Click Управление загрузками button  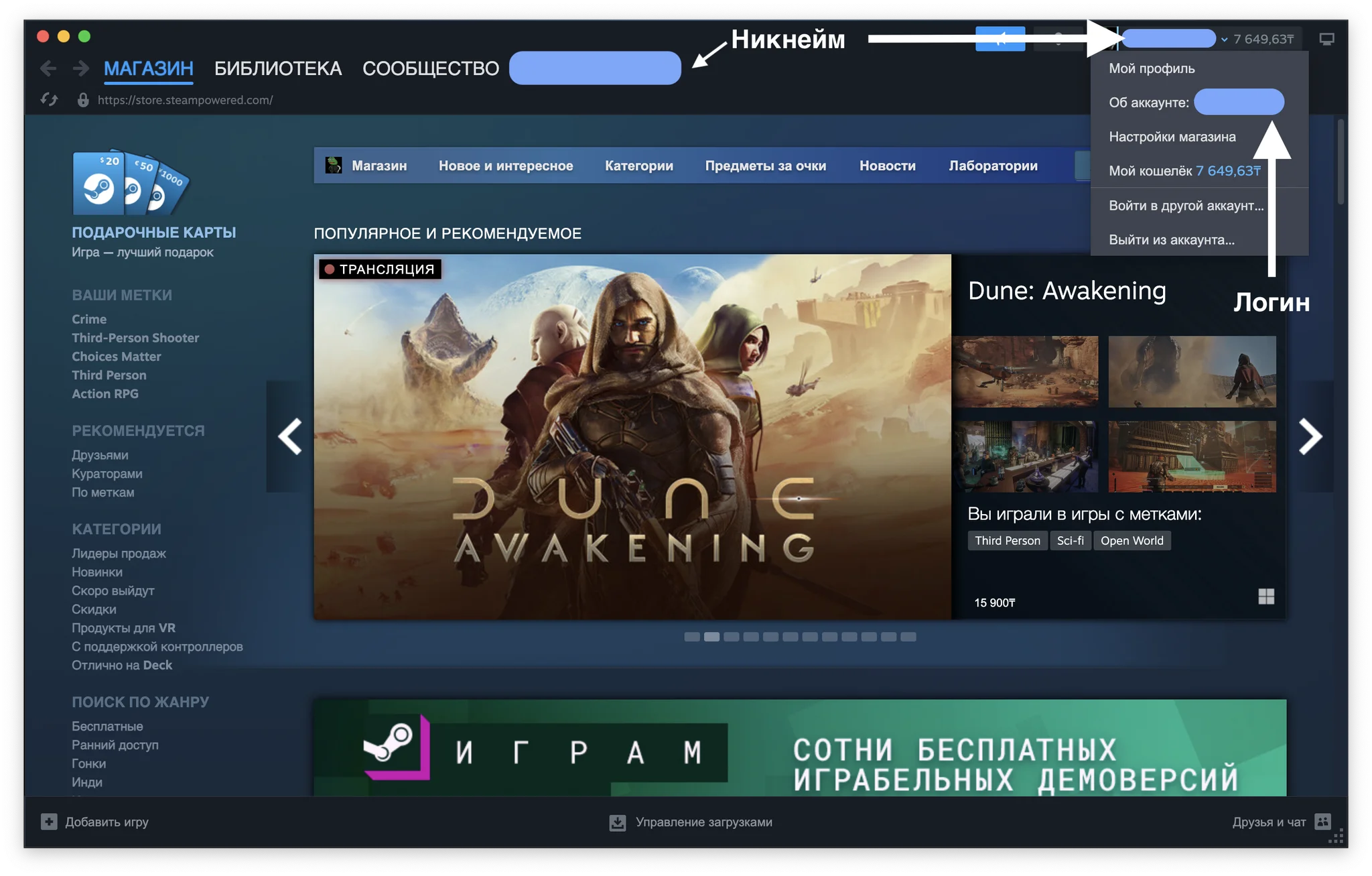click(x=691, y=822)
